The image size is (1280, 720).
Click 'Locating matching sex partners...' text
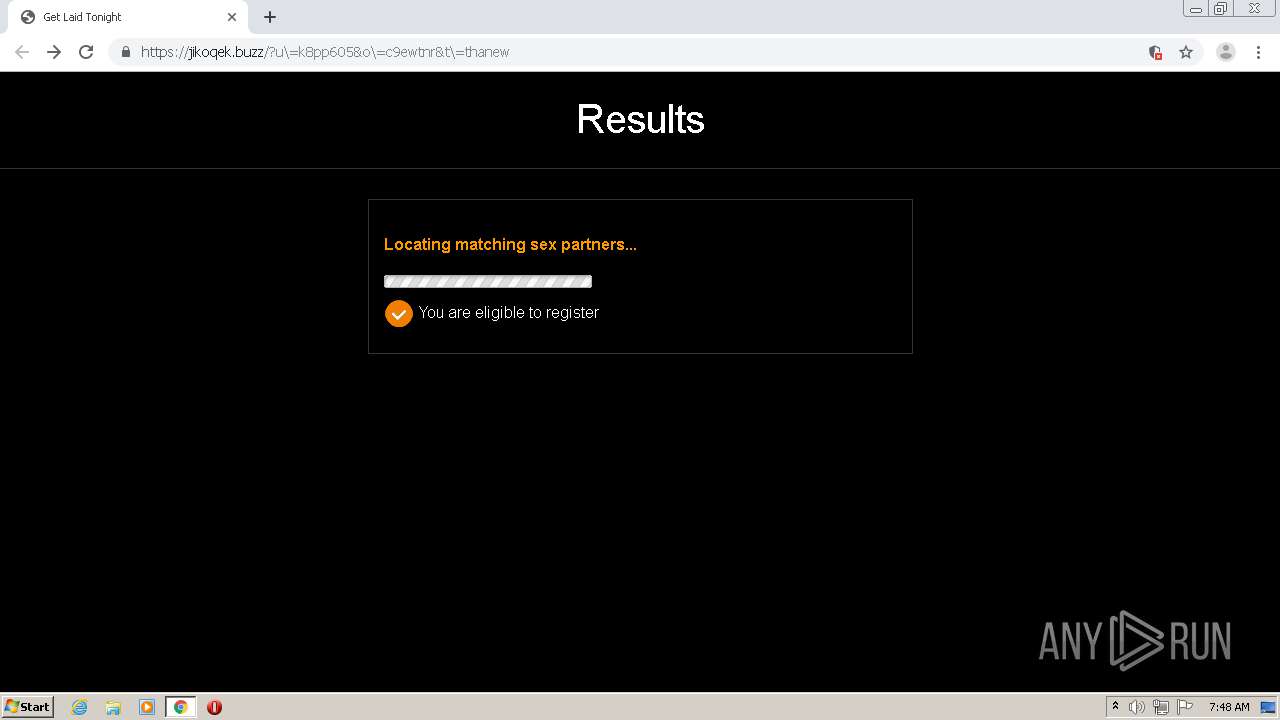[x=510, y=244]
